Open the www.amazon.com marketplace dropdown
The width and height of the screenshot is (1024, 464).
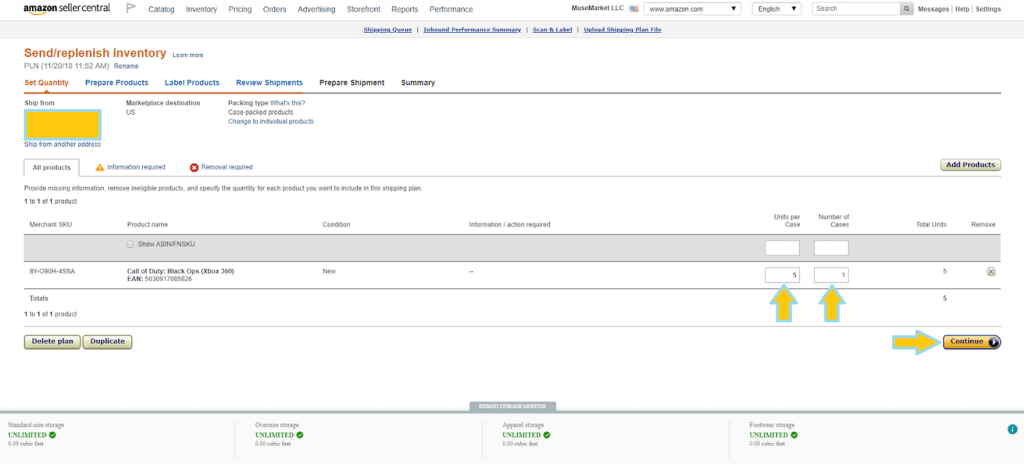click(x=692, y=9)
